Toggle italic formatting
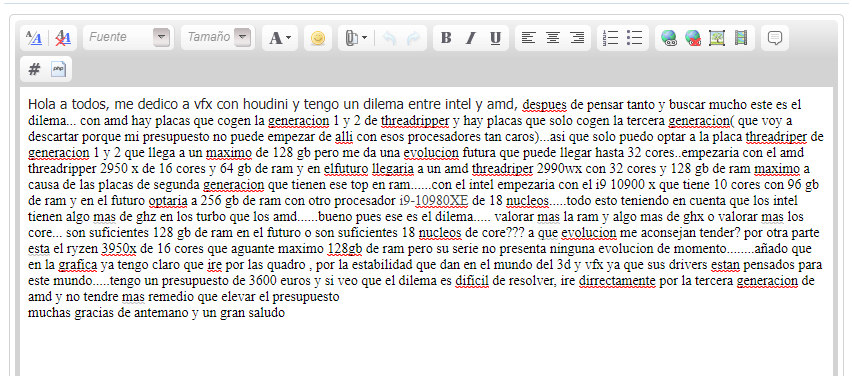Viewport: 852px width, 376px height. coord(471,38)
